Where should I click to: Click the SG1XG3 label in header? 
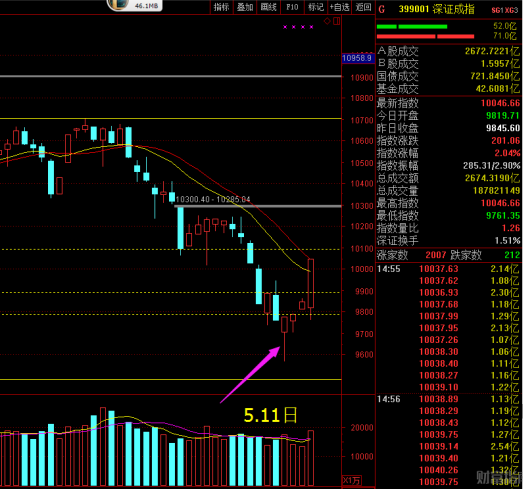pos(504,10)
